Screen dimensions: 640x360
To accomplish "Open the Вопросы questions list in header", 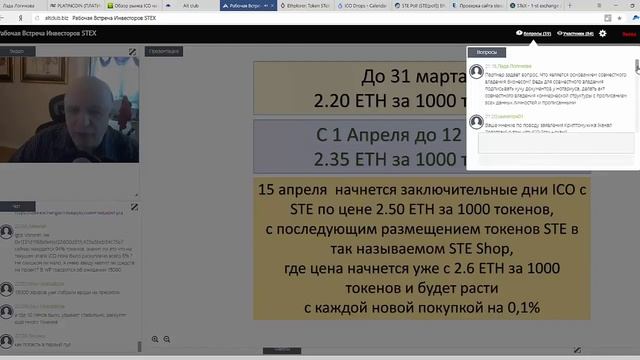I will (x=533, y=33).
